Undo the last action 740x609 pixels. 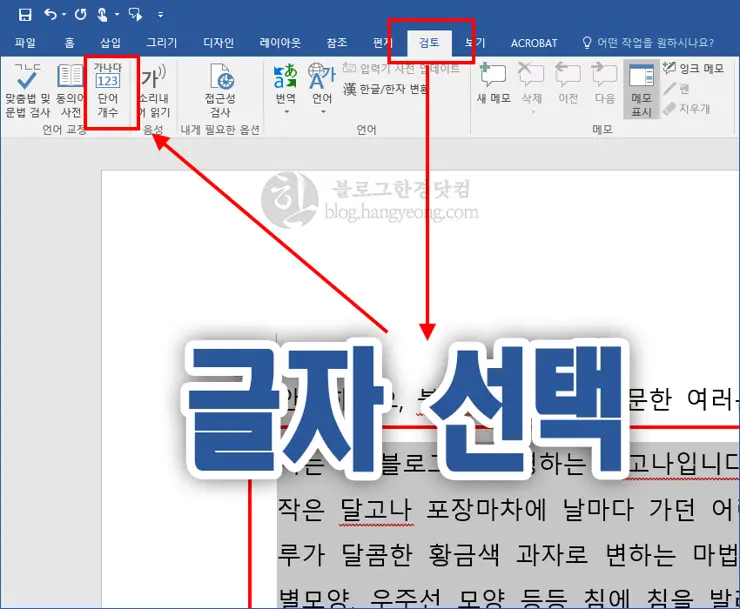[x=50, y=15]
